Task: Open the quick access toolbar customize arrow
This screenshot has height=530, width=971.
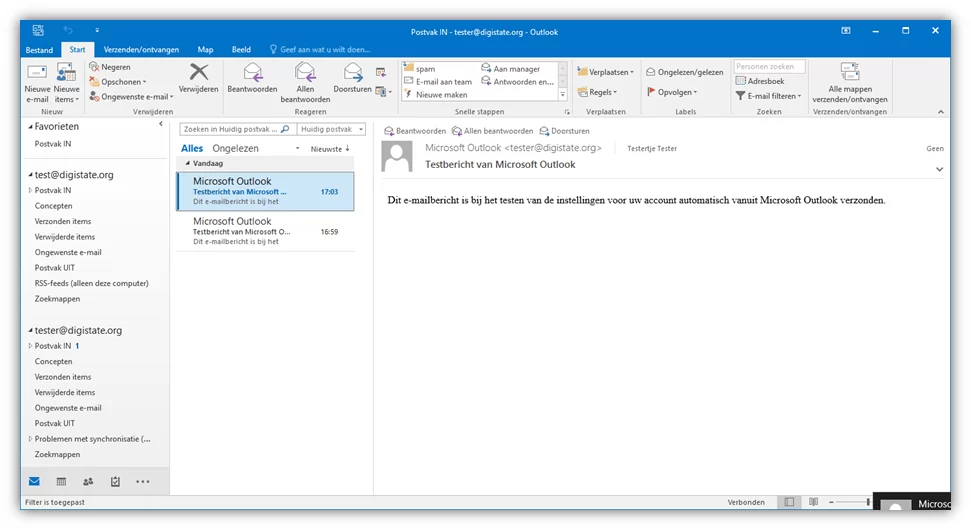Action: [97, 30]
